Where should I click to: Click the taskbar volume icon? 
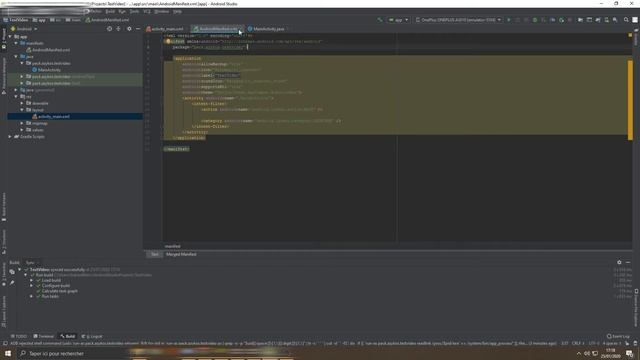tap(587, 353)
